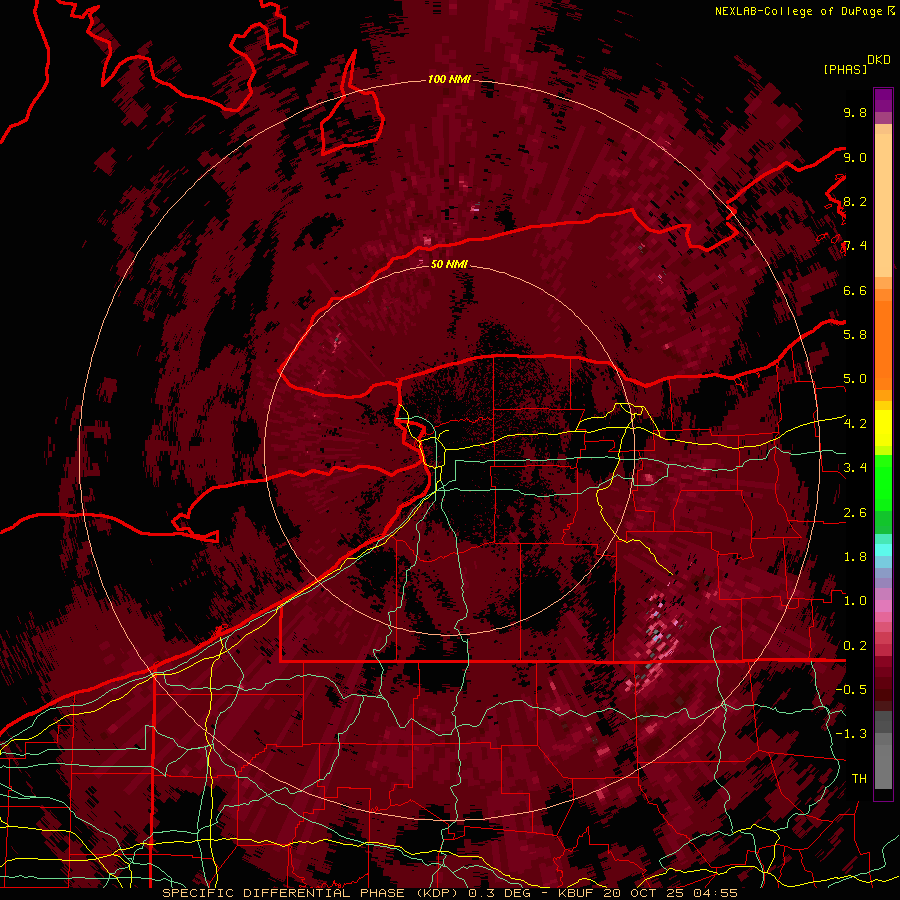Screen dimensions: 900x900
Task: Click the 1.0 legend value
Action: click(x=855, y=601)
